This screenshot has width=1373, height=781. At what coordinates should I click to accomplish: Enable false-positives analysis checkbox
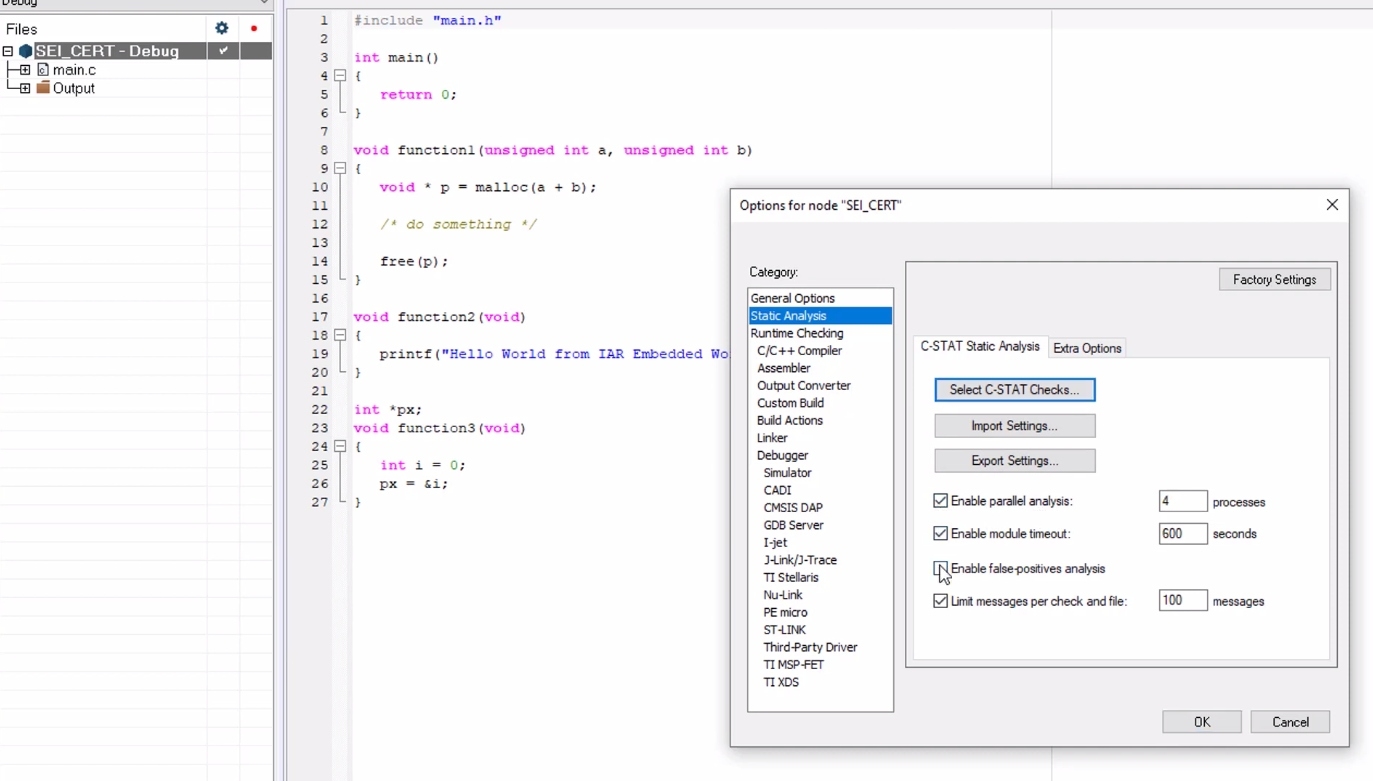tap(940, 568)
